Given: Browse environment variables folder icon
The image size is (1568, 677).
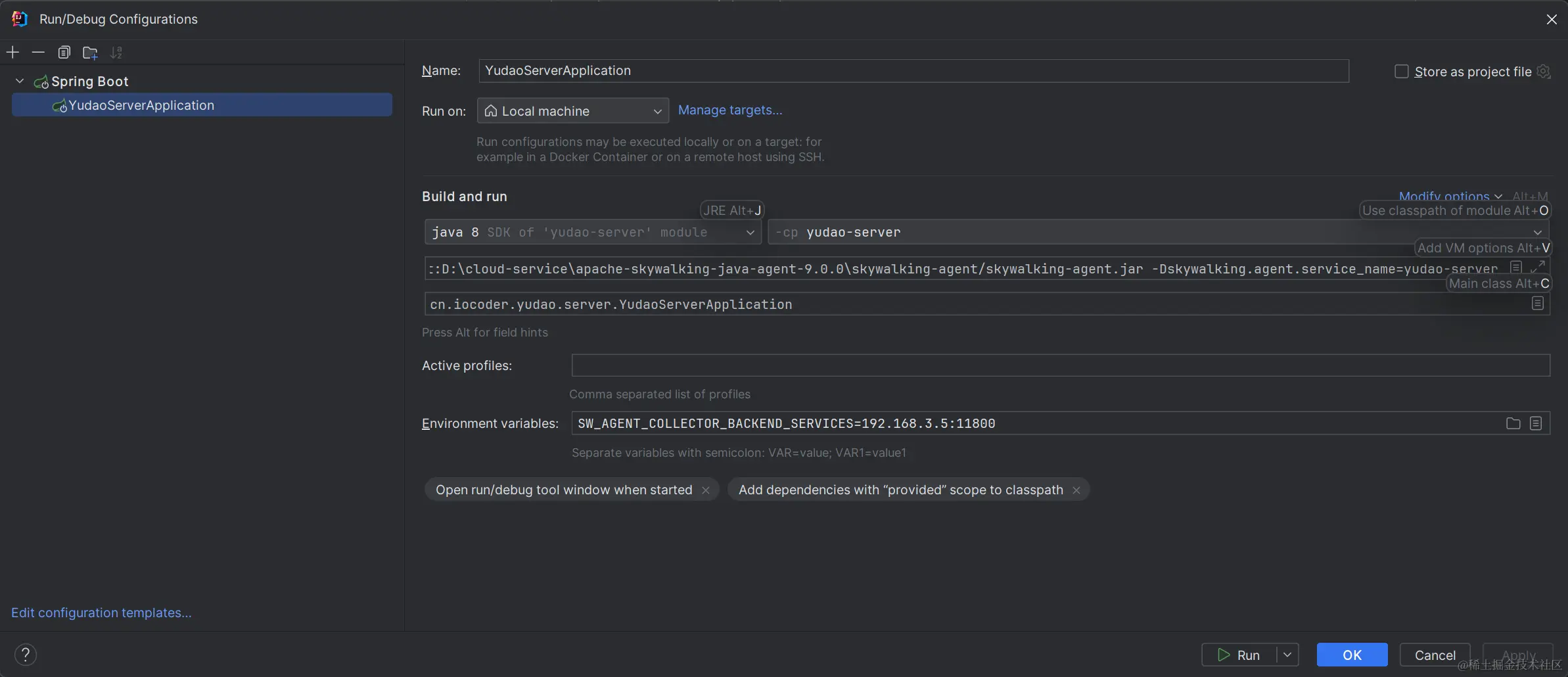Looking at the screenshot, I should (1513, 423).
